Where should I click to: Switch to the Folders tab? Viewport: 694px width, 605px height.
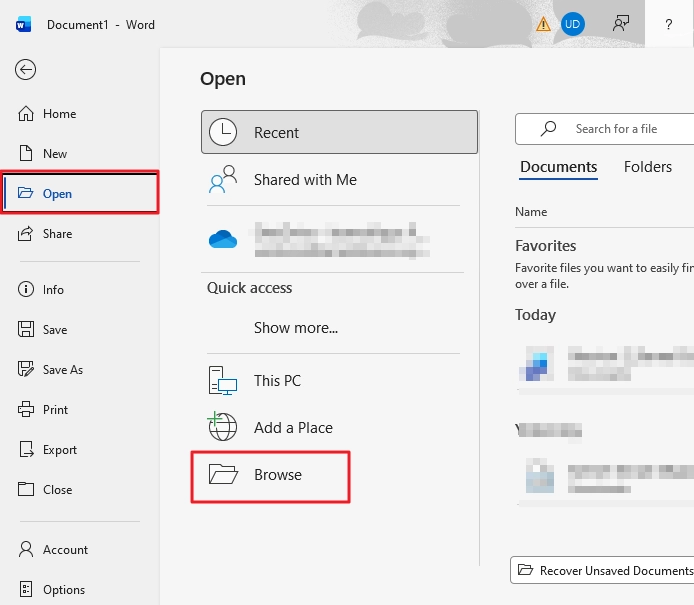(x=648, y=167)
